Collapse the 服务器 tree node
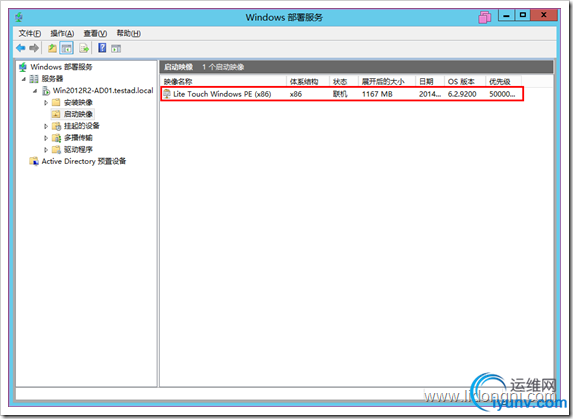Viewport: 573px width, 419px height. coord(24,79)
